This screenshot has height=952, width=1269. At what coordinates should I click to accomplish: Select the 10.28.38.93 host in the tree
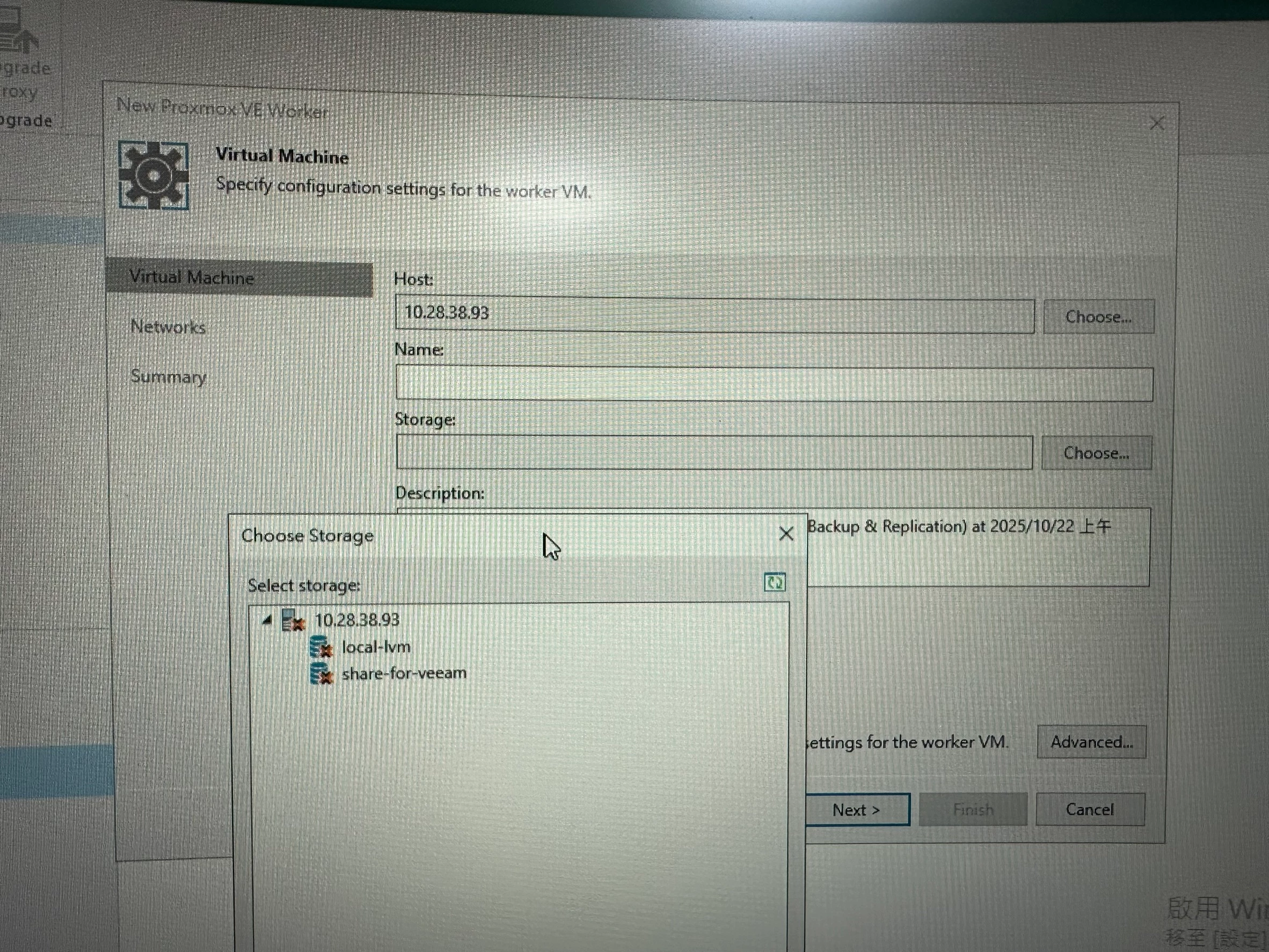[357, 620]
